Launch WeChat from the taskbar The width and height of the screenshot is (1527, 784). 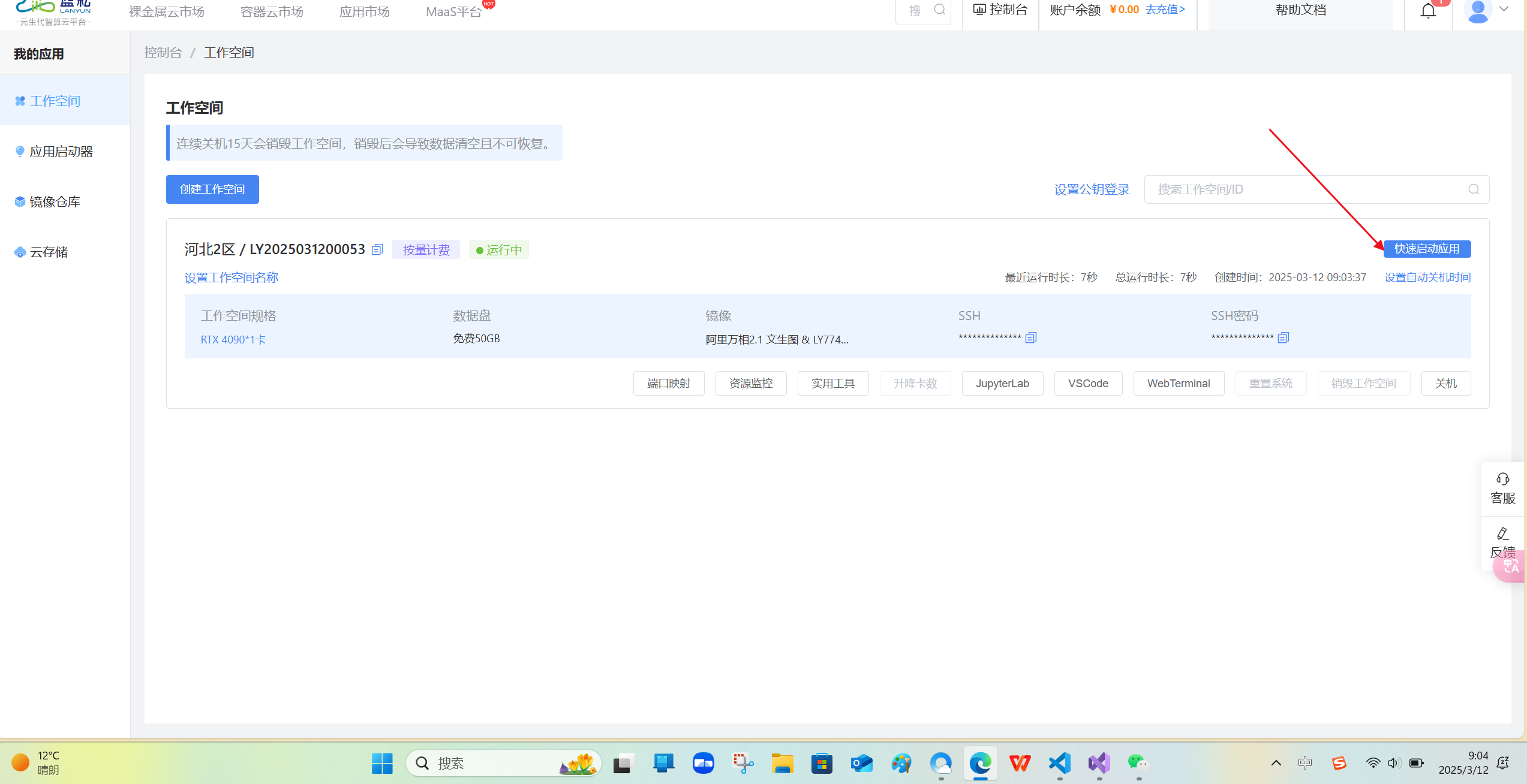1137,763
